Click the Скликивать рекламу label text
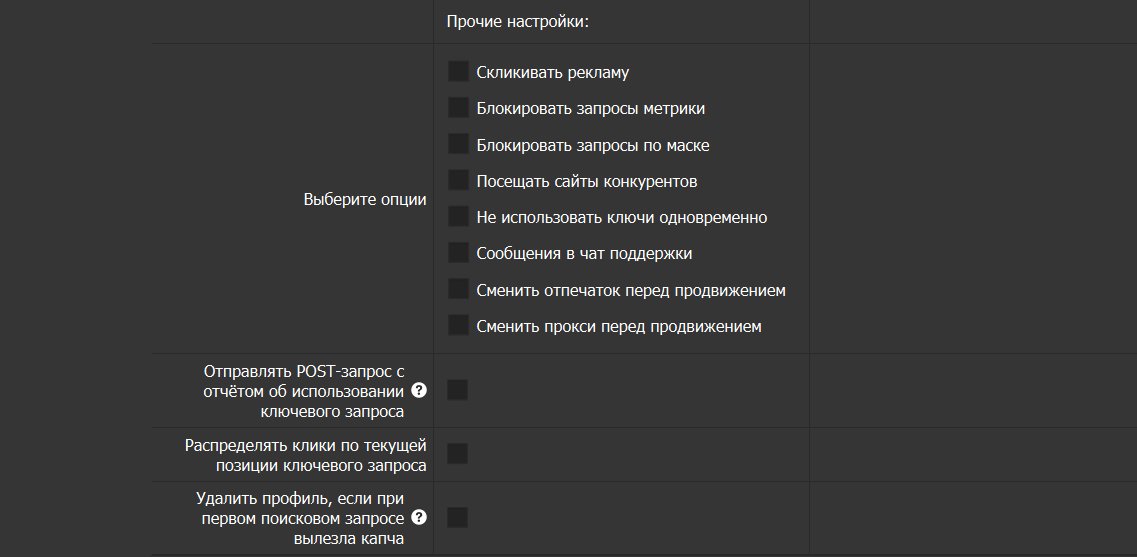The image size is (1137, 557). tap(552, 73)
